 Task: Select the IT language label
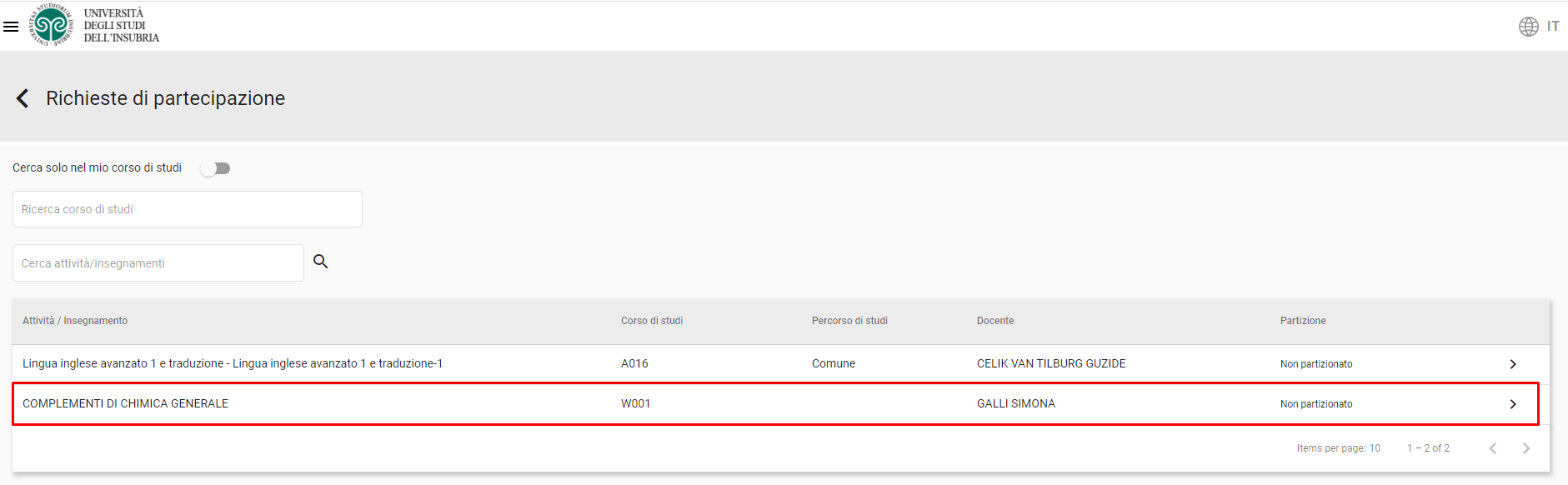click(1553, 27)
